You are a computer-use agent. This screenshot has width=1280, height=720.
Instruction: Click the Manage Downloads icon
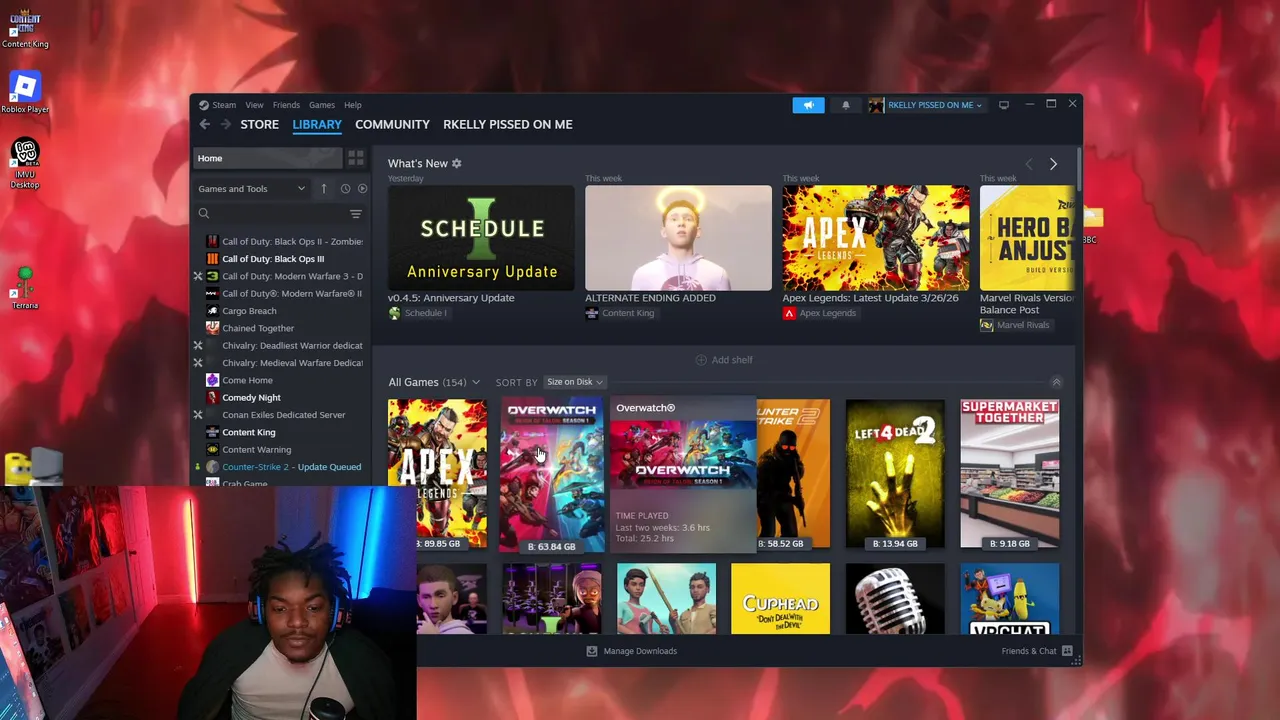tap(591, 651)
